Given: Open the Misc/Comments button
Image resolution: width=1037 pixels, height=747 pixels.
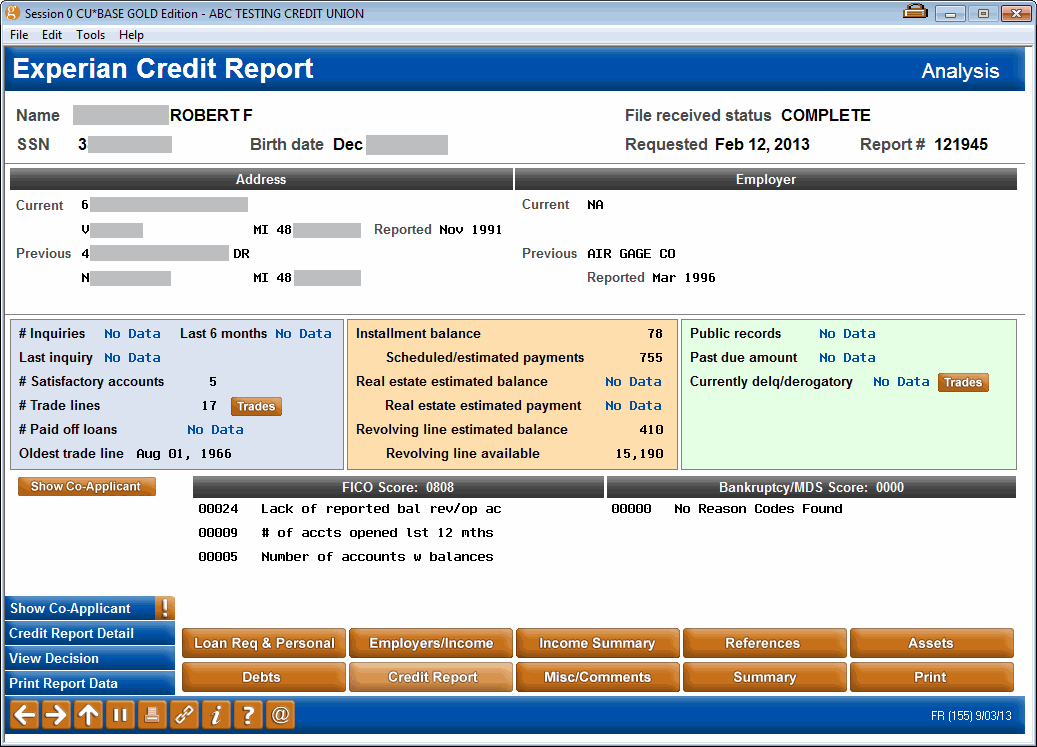Looking at the screenshot, I should pyautogui.click(x=598, y=677).
